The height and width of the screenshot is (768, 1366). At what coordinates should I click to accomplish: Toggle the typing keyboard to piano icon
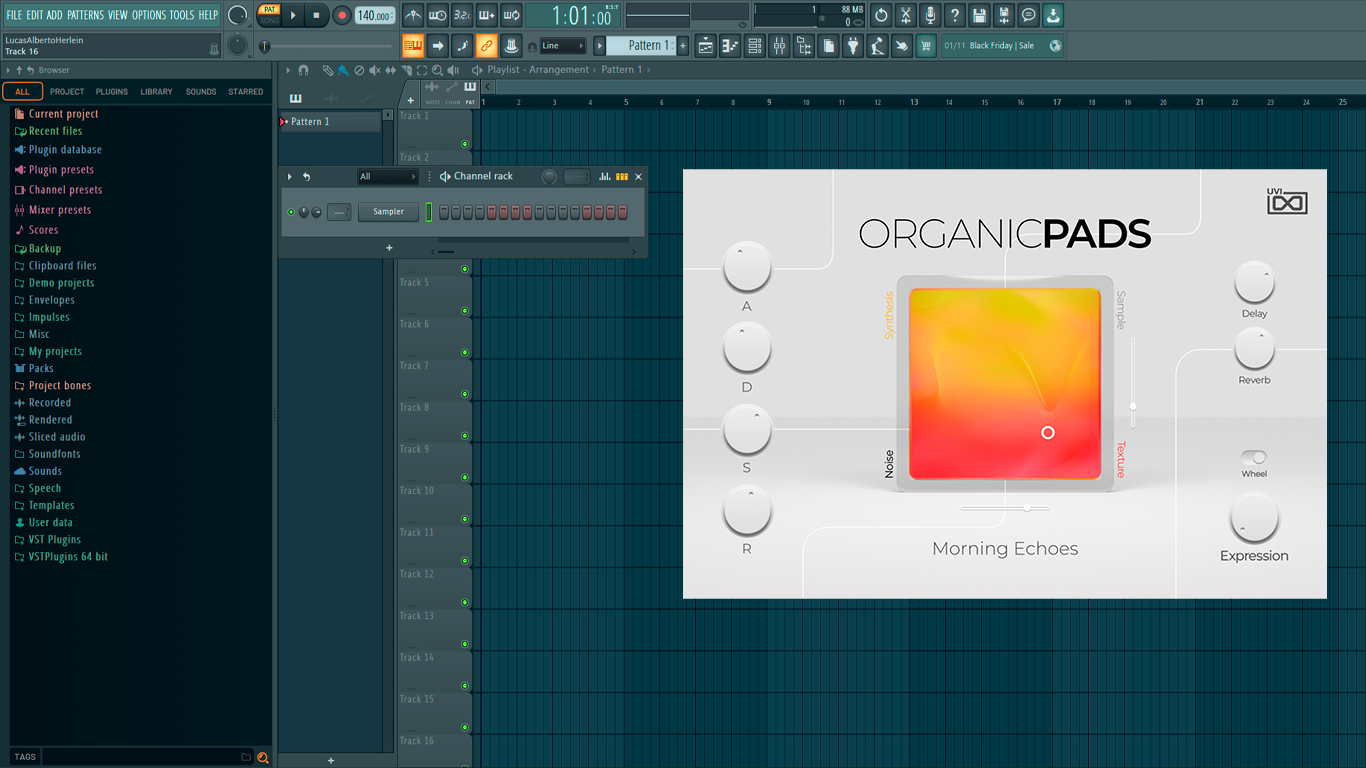(x=412, y=46)
